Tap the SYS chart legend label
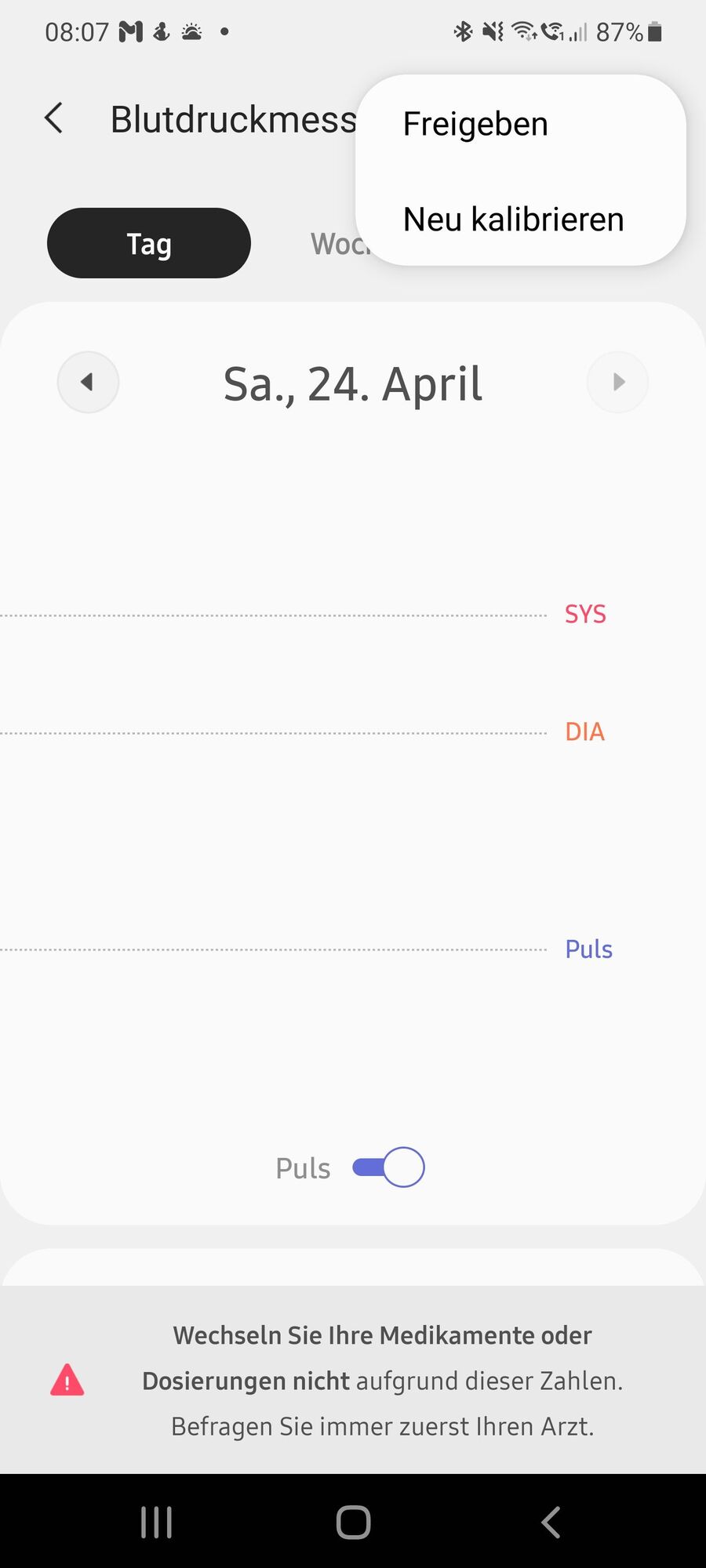706x1568 pixels. point(585,614)
